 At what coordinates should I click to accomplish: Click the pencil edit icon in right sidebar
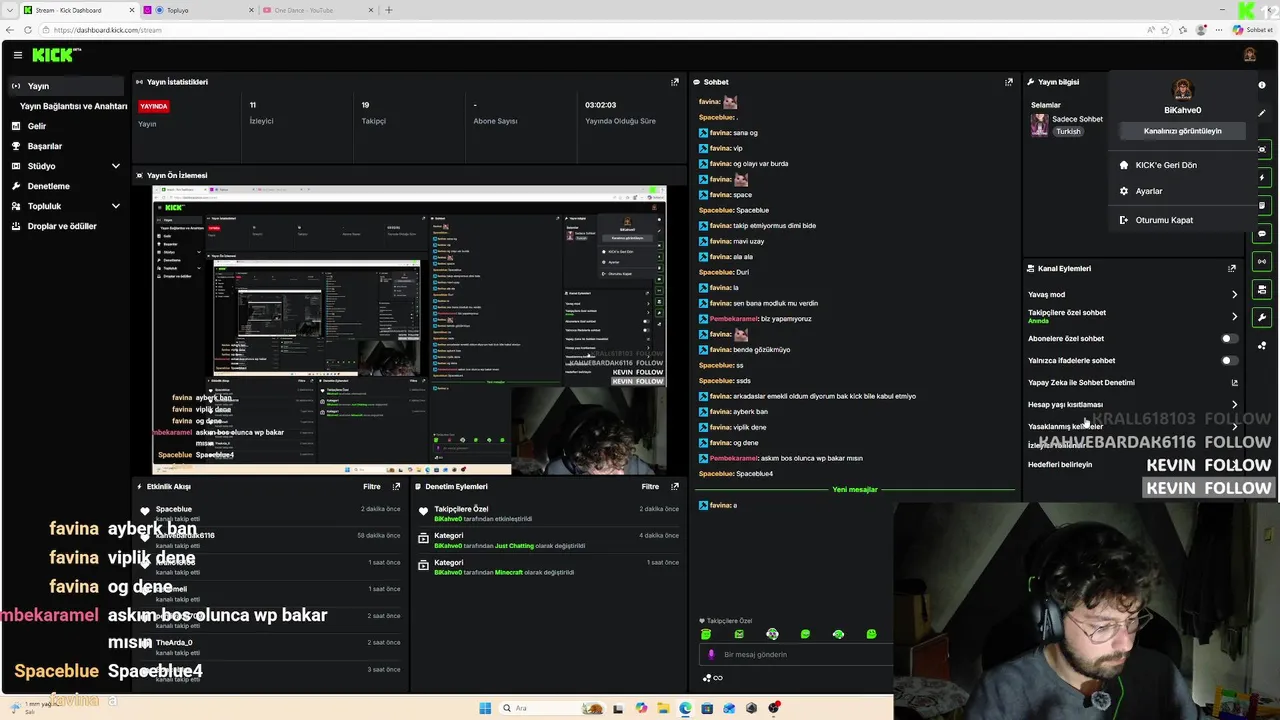click(x=1262, y=113)
